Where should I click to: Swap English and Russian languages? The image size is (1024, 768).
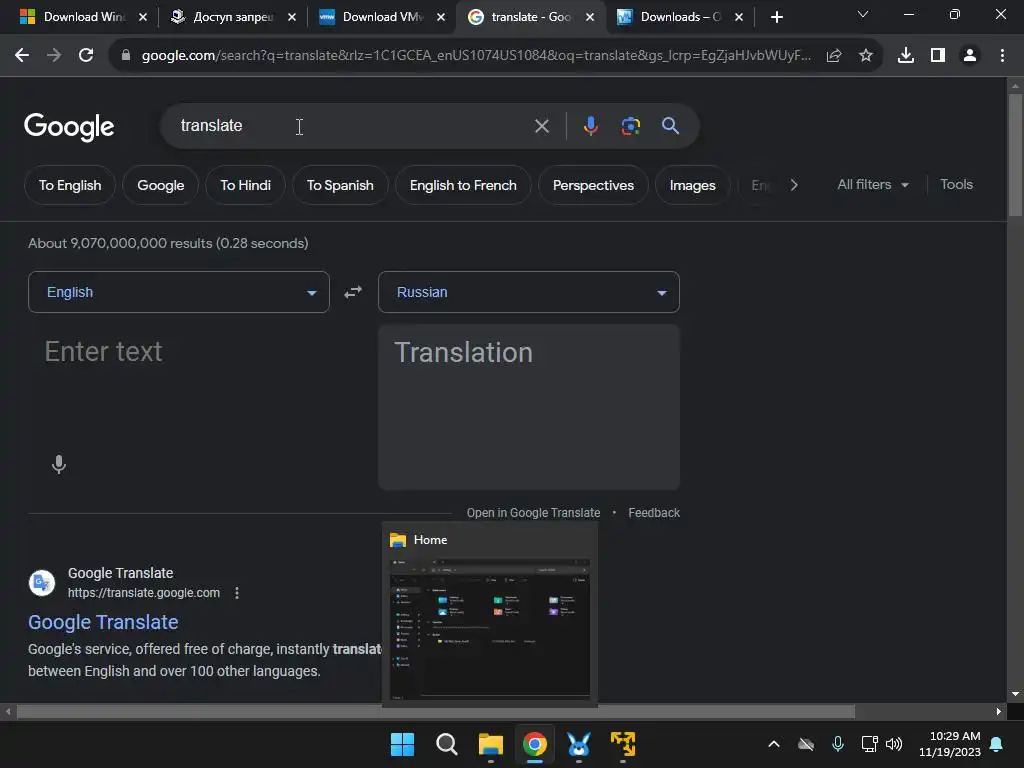(353, 292)
